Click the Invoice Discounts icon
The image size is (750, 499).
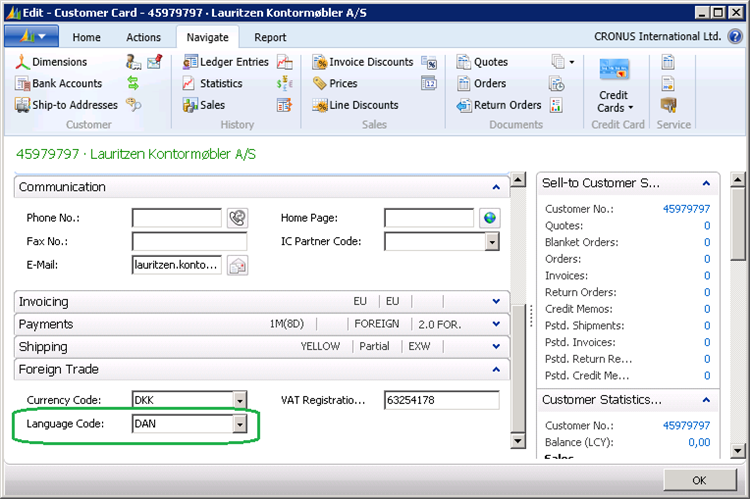click(x=320, y=62)
